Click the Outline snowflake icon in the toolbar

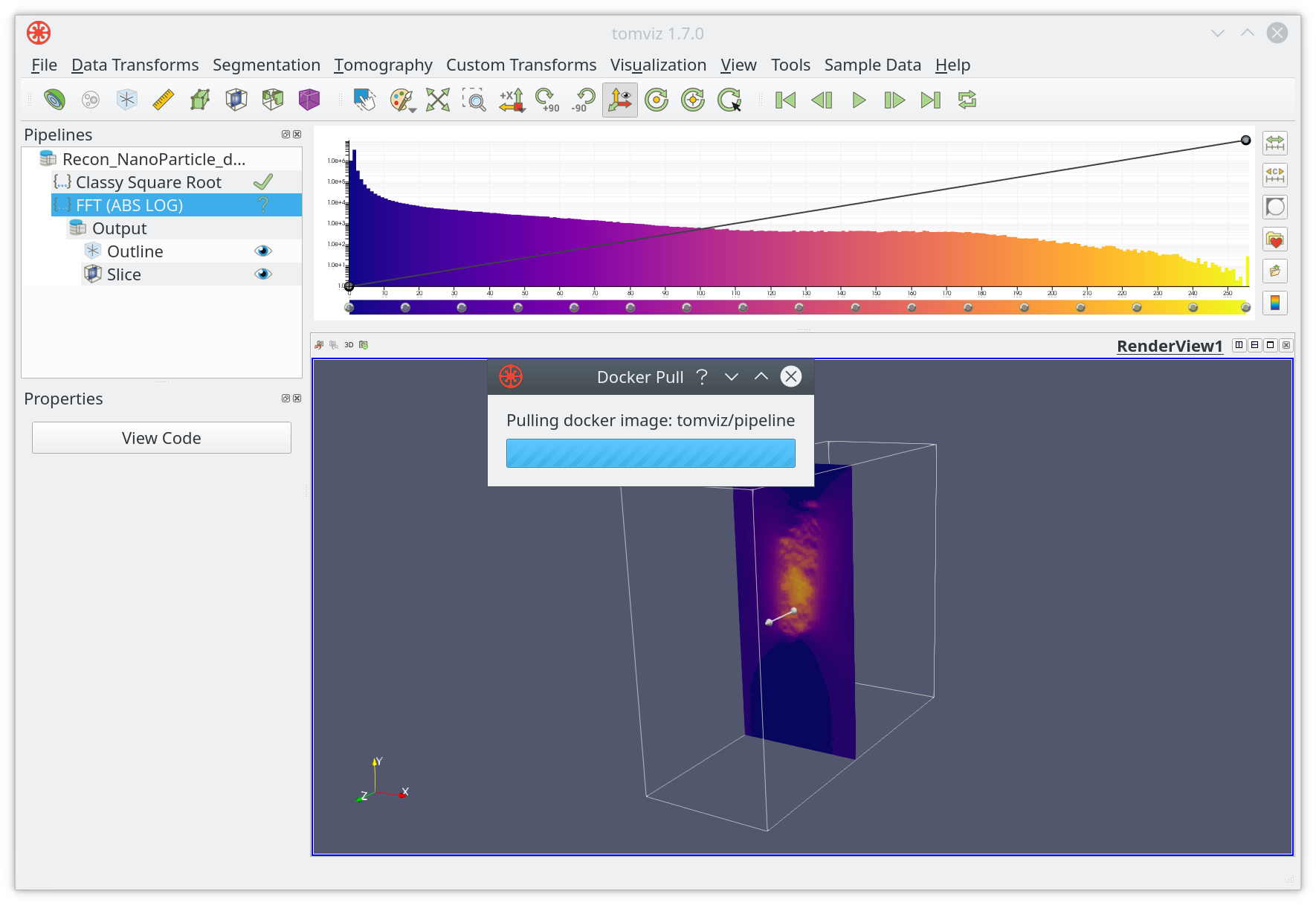click(x=127, y=100)
